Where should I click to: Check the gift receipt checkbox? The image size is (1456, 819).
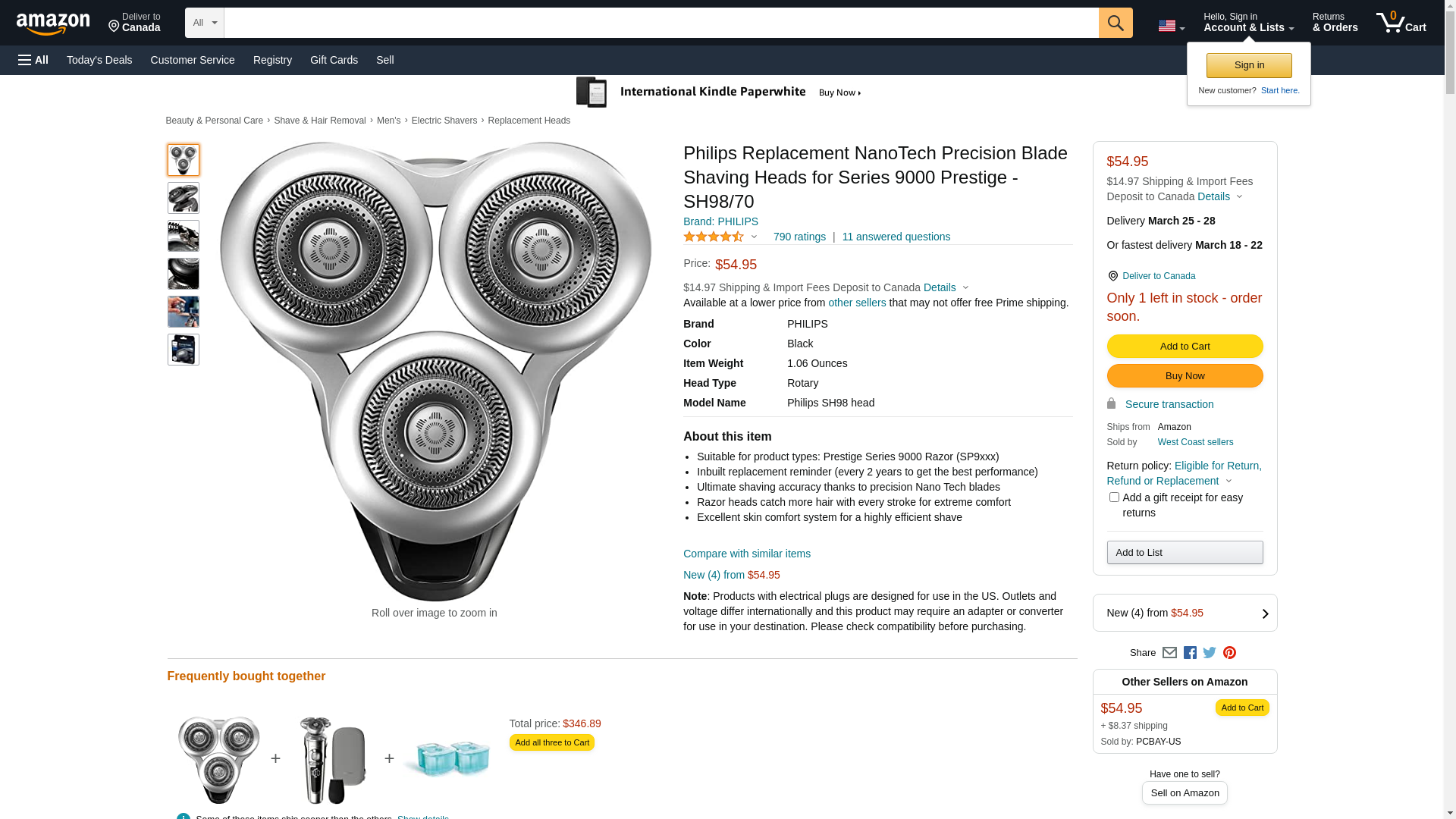click(x=1114, y=497)
